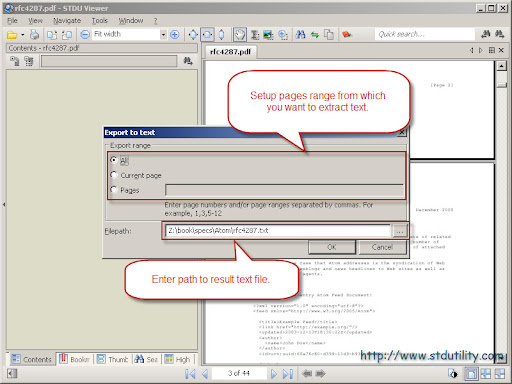This screenshot has height=384, width=512.
Task: Open the File menu
Action: click(12, 21)
